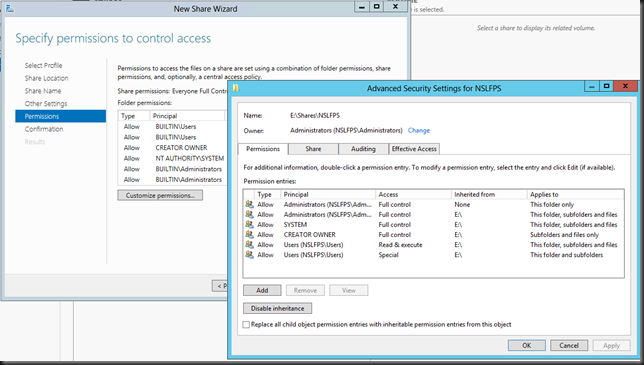Click user icon of Users Read & execute entry
The width and height of the screenshot is (644, 365).
(249, 244)
